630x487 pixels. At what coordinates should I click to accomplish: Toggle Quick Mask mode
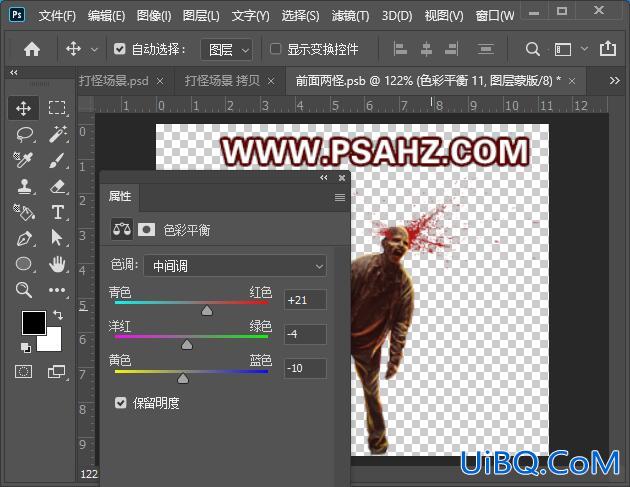click(23, 371)
